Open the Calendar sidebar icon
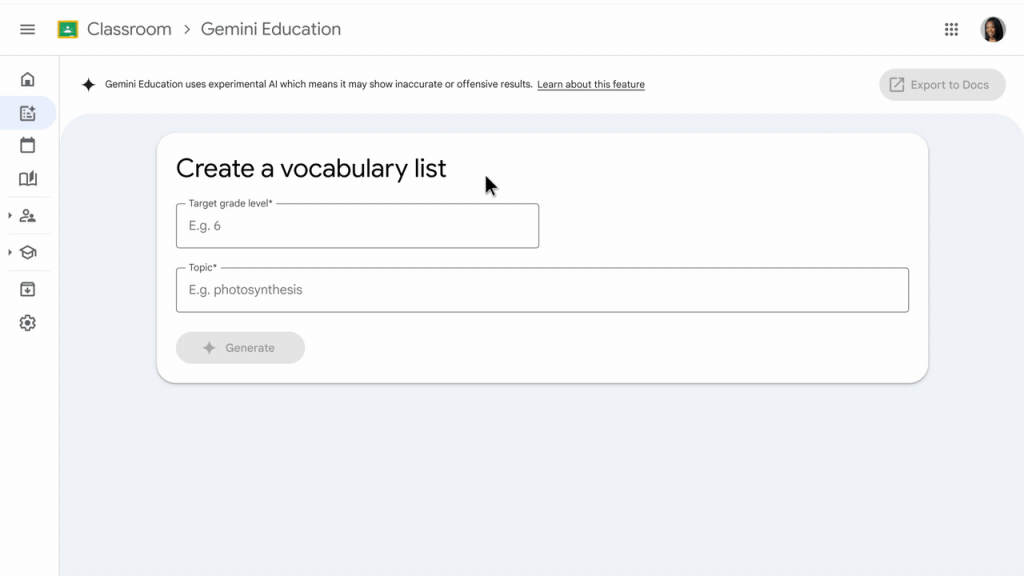Screen dimensions: 1024x576 tap(28, 145)
